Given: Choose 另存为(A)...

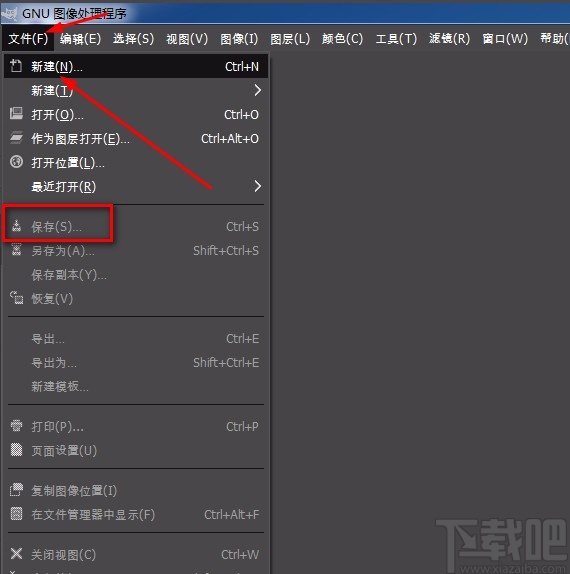Looking at the screenshot, I should (x=136, y=251).
